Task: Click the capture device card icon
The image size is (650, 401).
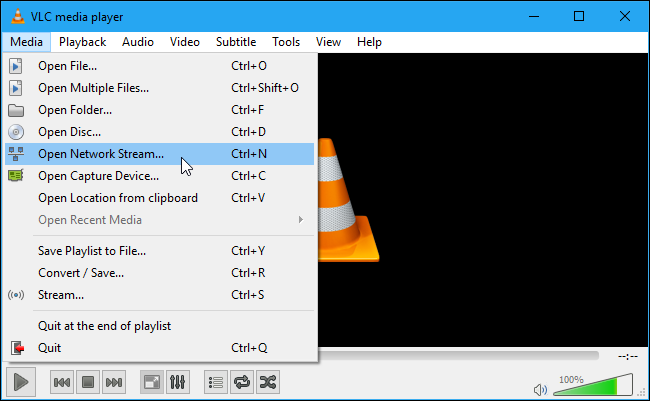Action: pos(16,176)
